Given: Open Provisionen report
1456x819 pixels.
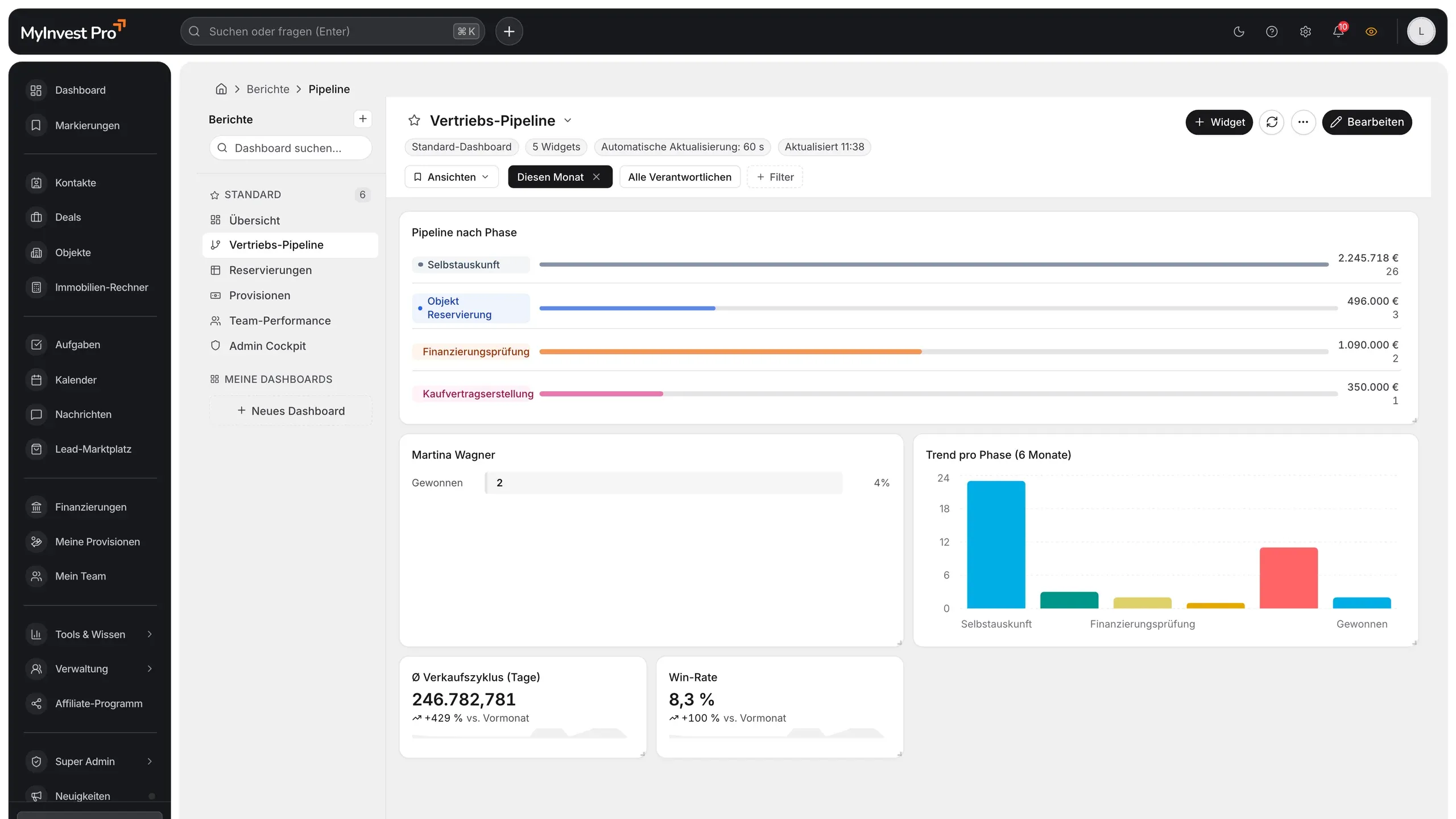Looking at the screenshot, I should click(x=290, y=295).
